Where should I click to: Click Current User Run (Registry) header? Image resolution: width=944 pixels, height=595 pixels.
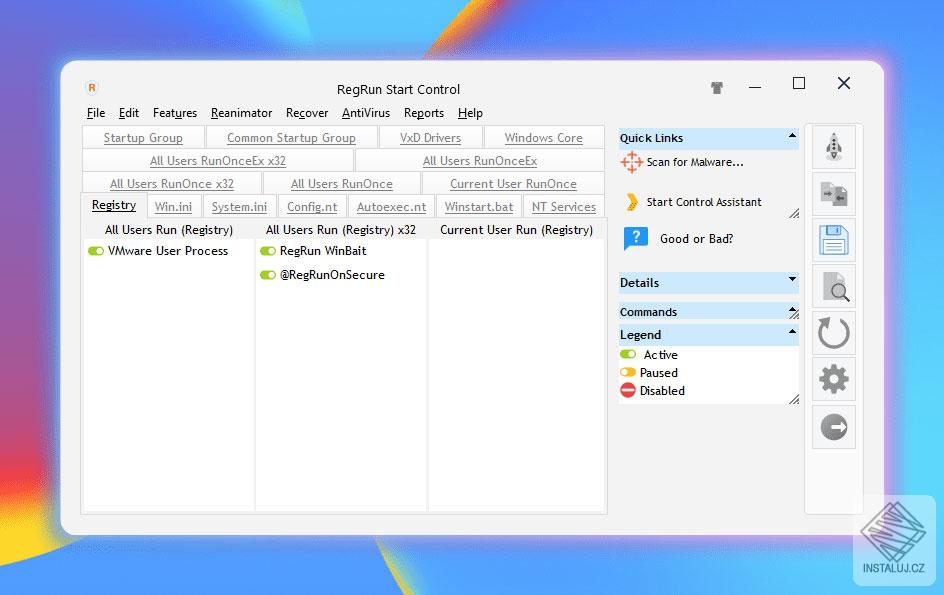(x=517, y=230)
